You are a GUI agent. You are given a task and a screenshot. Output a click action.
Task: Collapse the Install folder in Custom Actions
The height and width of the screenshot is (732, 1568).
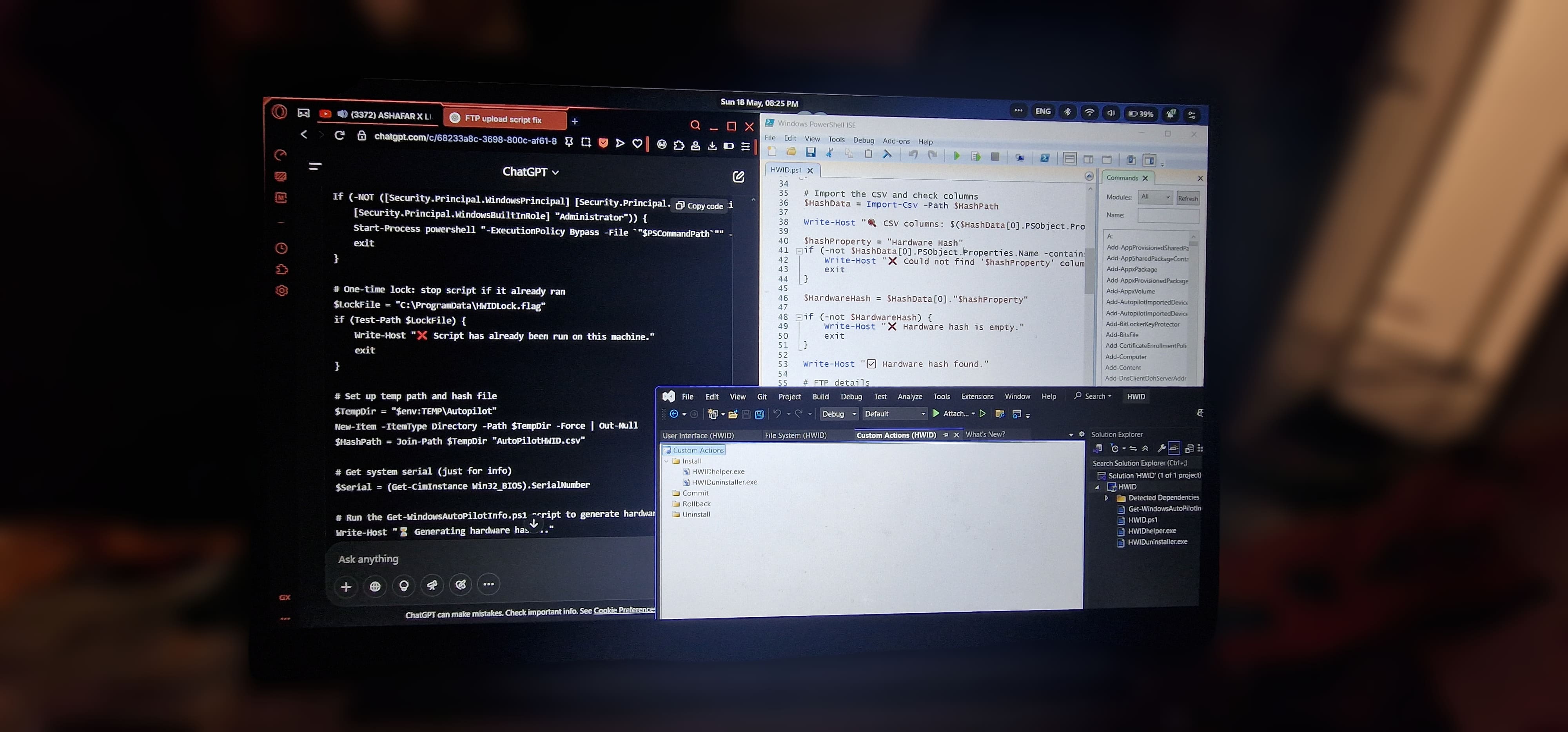click(x=666, y=461)
